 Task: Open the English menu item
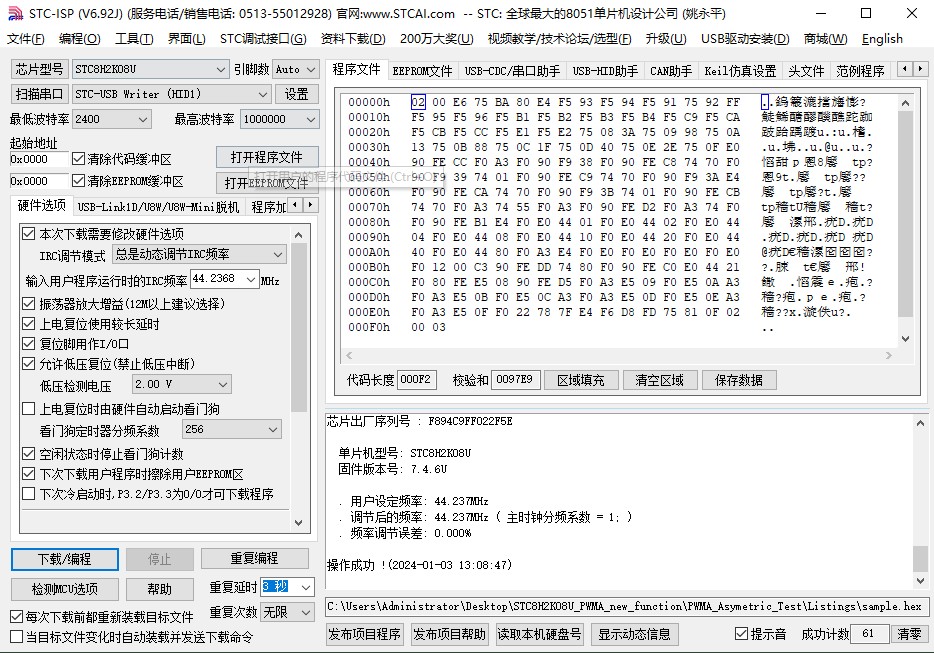click(x=882, y=39)
